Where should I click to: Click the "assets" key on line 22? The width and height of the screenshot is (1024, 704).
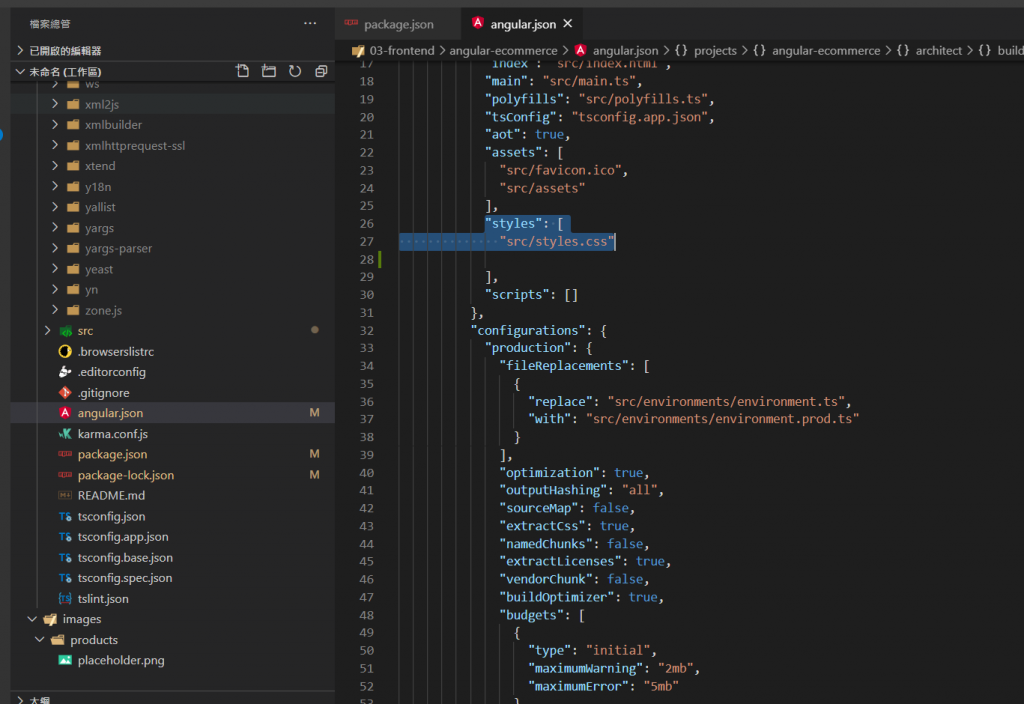pos(513,152)
